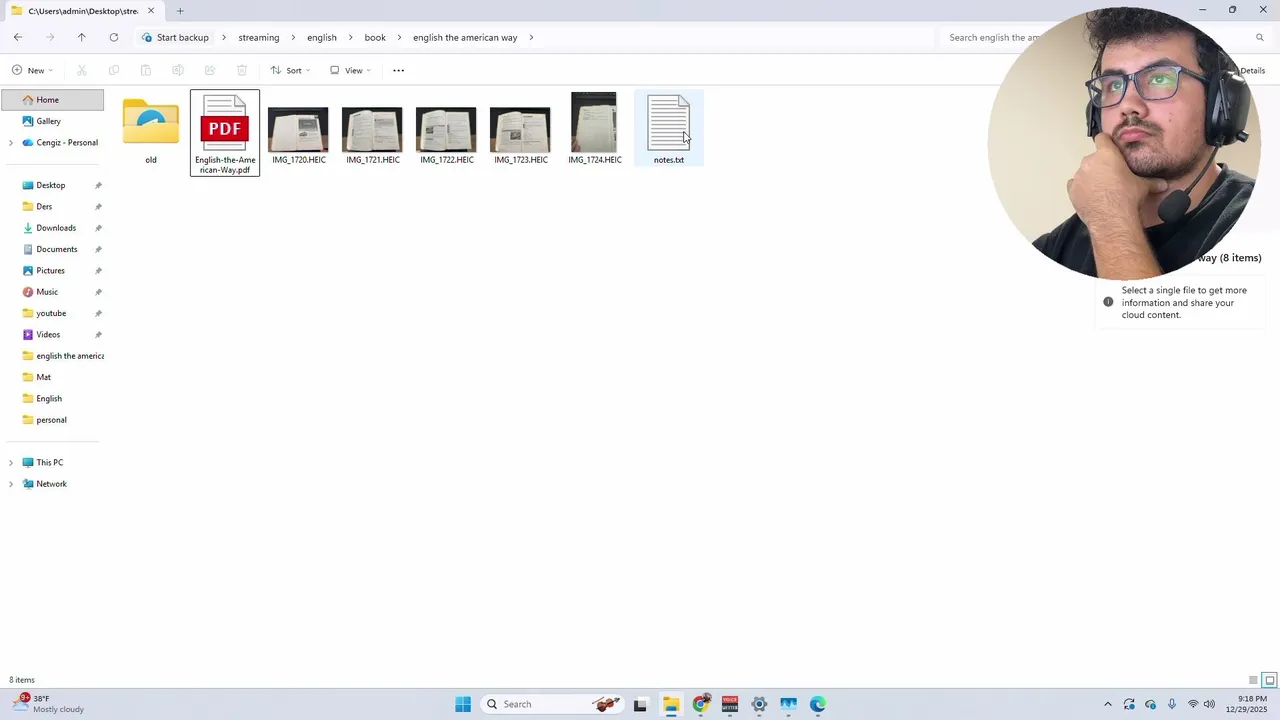Refresh the current folder
The width and height of the screenshot is (1280, 720).
[114, 37]
